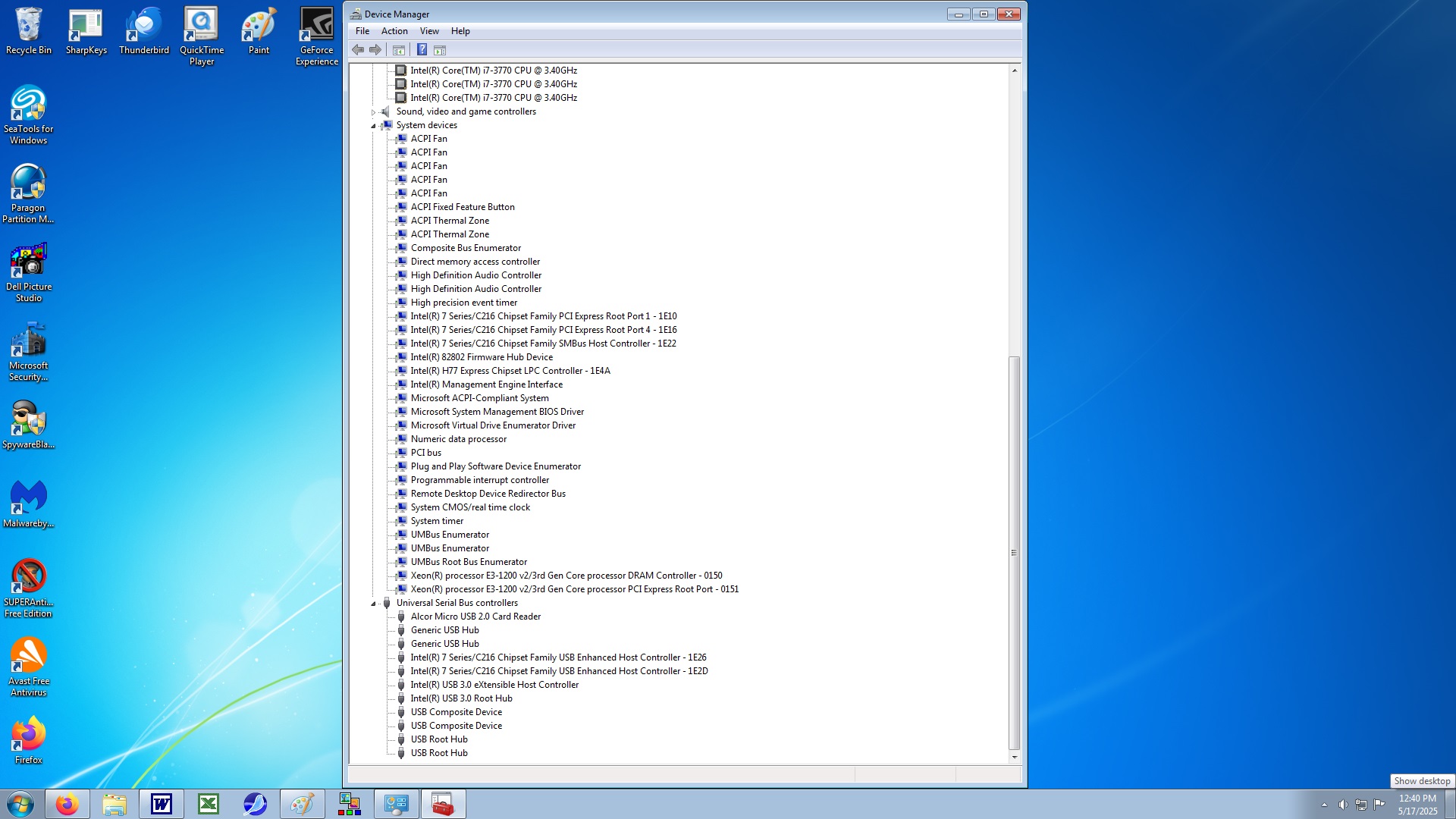1456x819 pixels.
Task: Select Dell Picture Studio icon
Action: tap(29, 272)
